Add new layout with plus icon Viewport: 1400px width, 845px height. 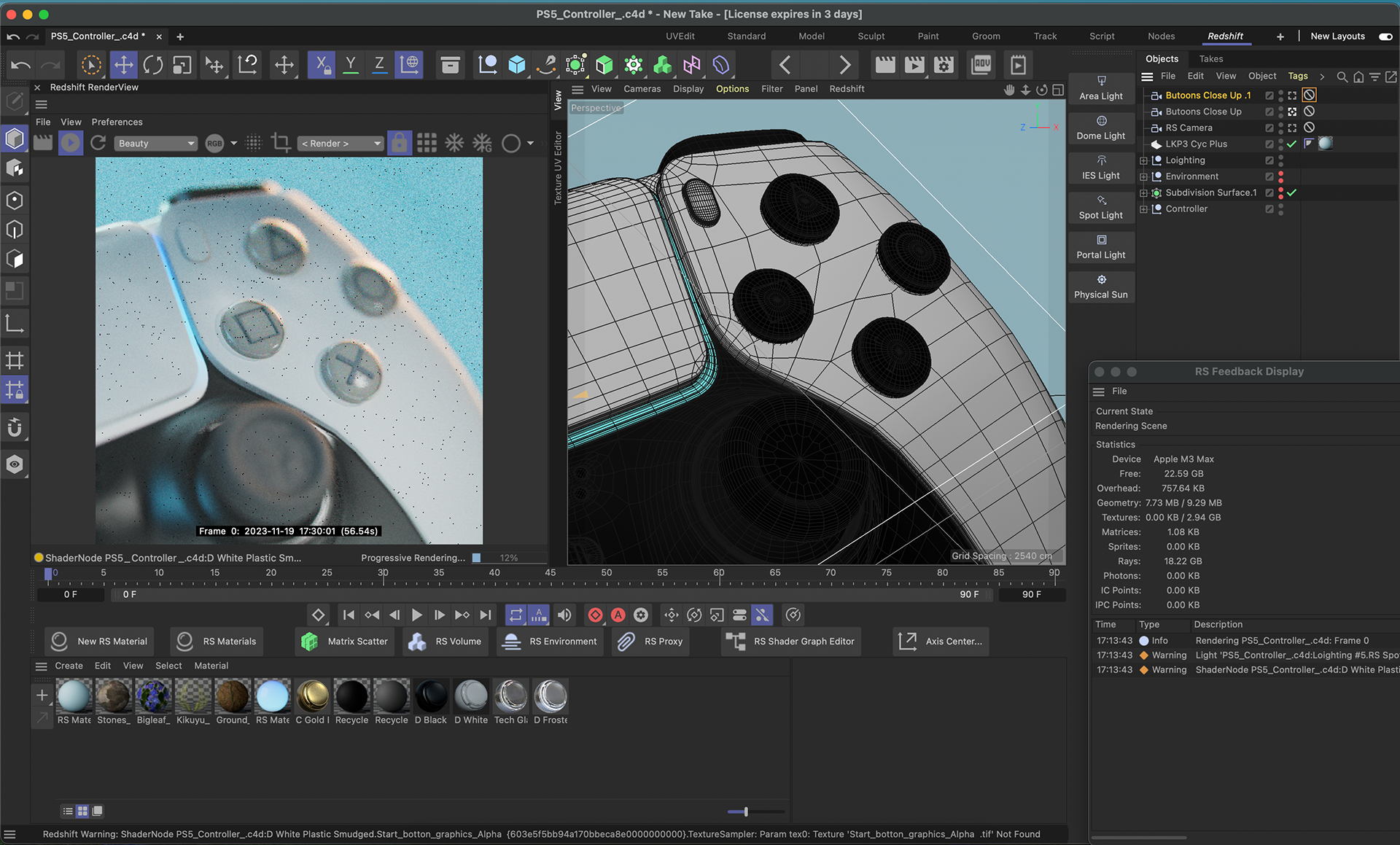point(1280,36)
